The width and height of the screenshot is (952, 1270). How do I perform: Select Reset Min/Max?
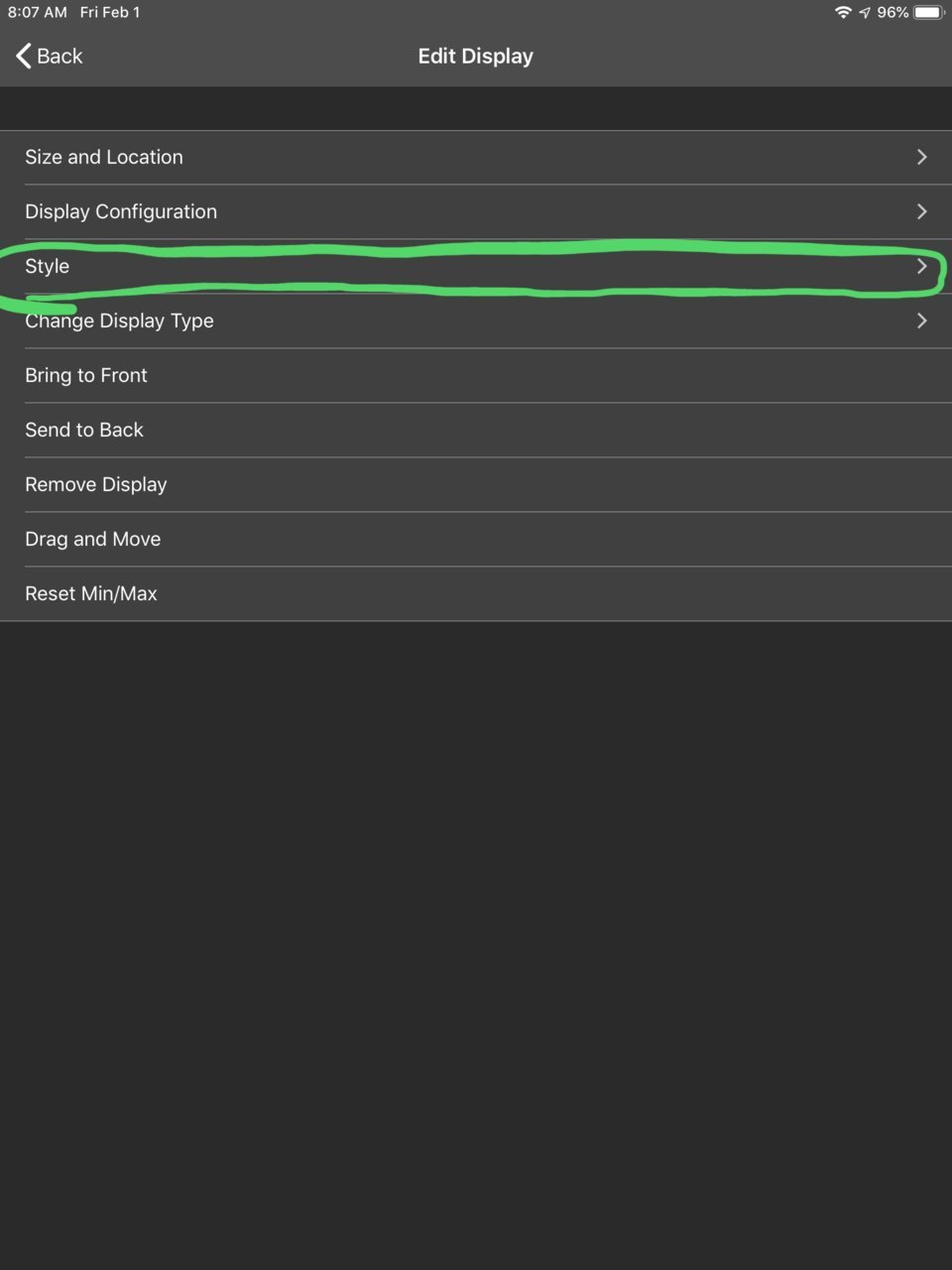pyautogui.click(x=476, y=593)
